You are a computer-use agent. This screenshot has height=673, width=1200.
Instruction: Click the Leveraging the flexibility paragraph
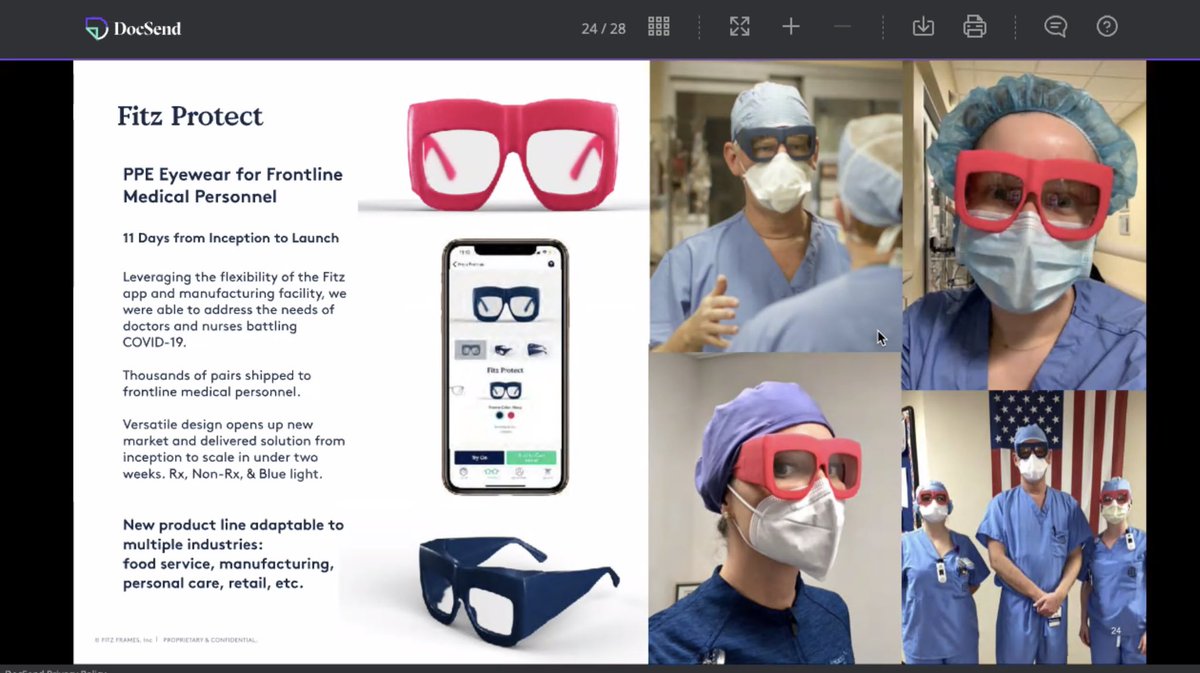(235, 309)
